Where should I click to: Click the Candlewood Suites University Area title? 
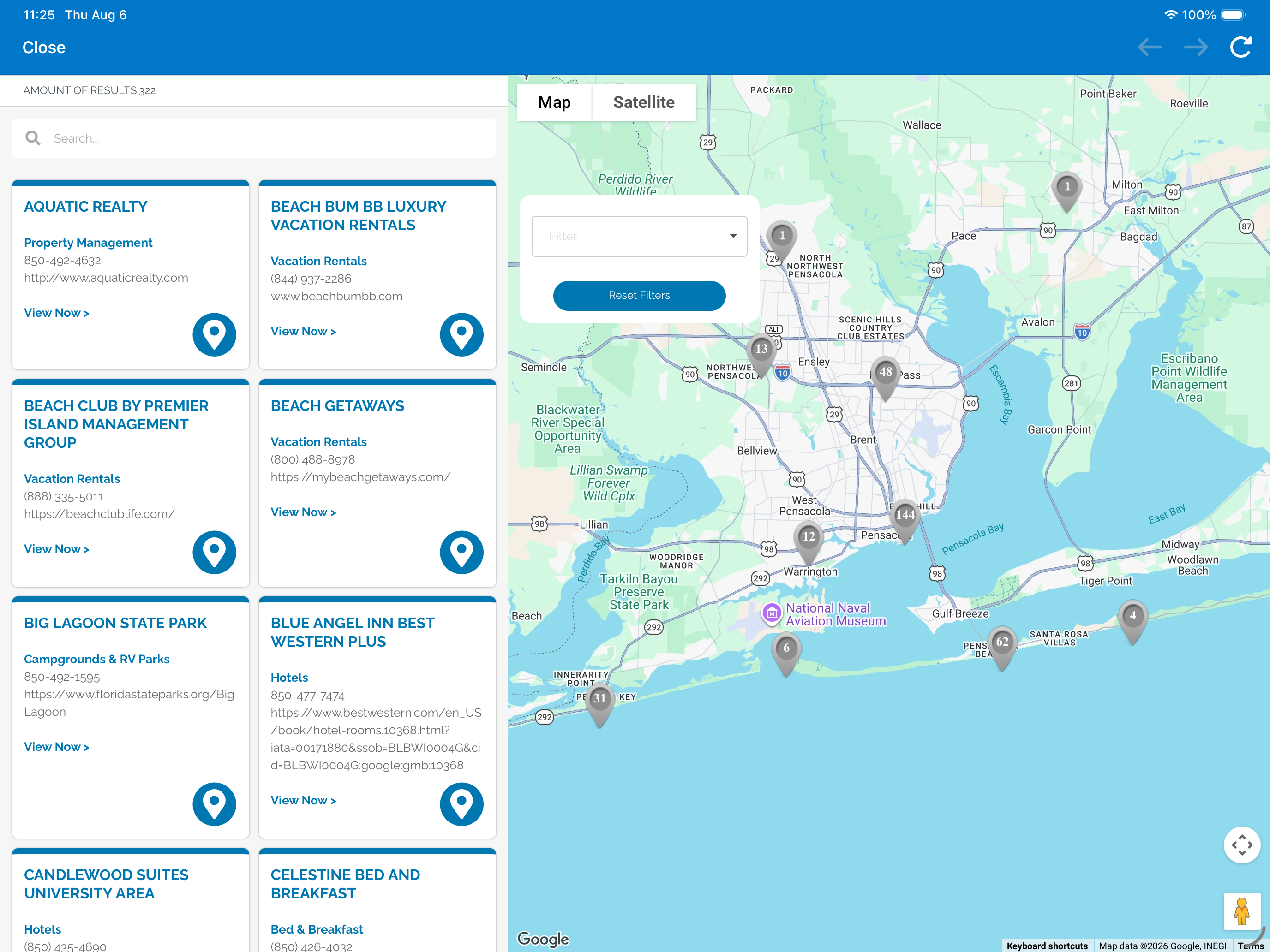pos(106,884)
